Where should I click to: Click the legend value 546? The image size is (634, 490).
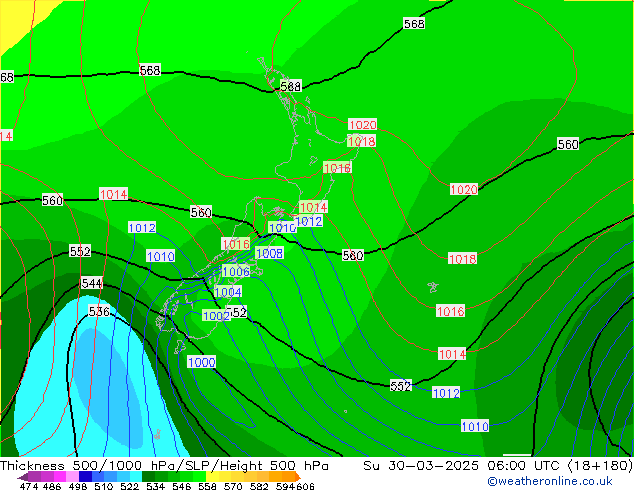coord(181,486)
